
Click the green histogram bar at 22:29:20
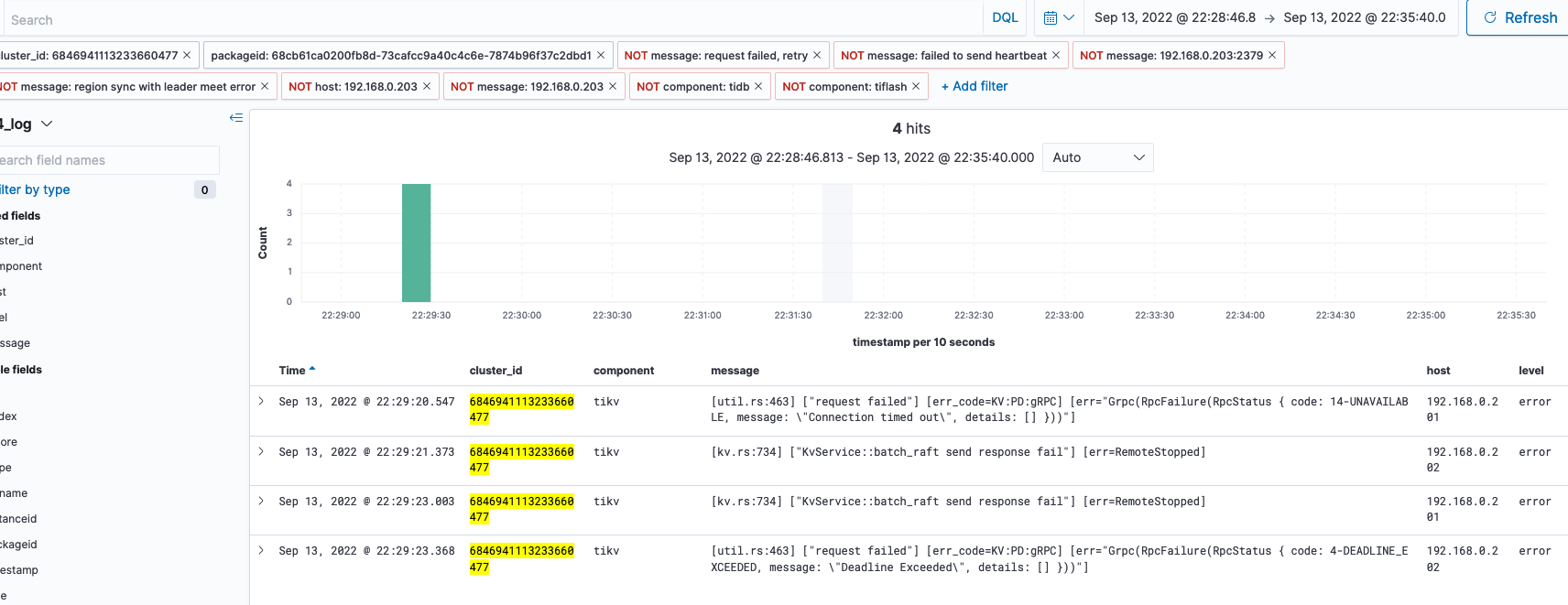coord(416,243)
